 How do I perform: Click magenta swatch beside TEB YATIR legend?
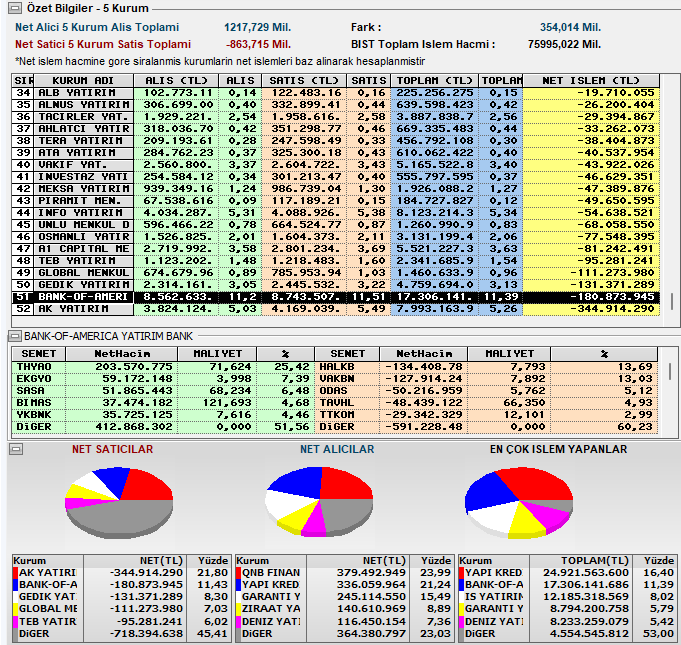[x=16, y=622]
